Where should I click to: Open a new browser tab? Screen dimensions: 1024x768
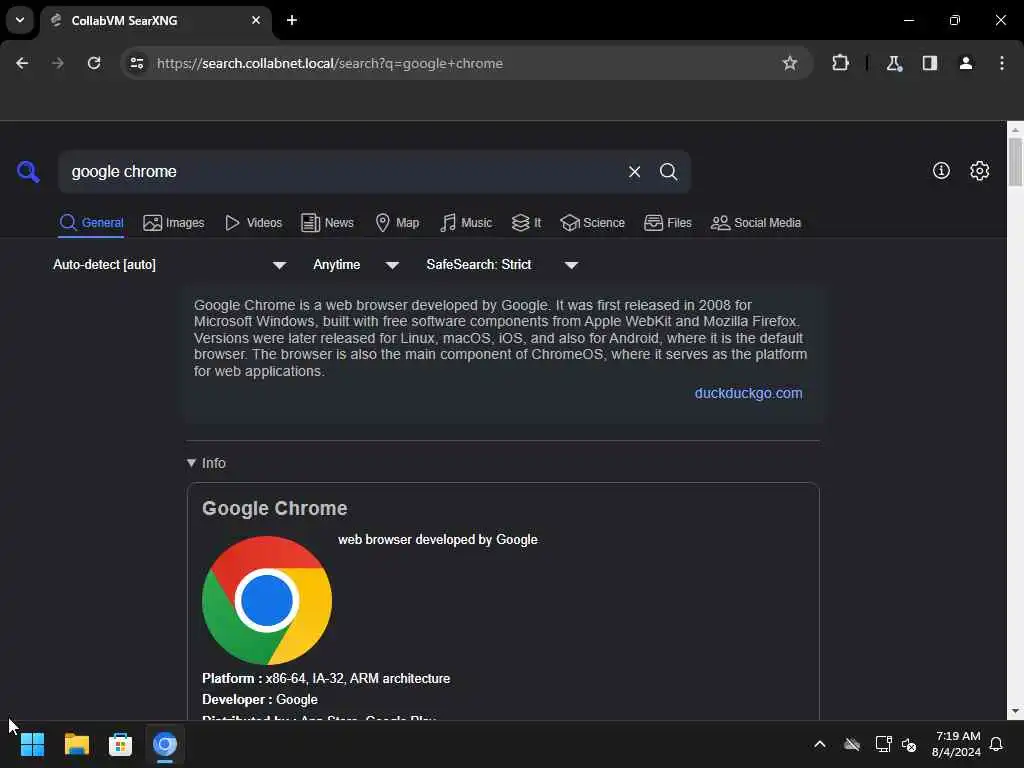pyautogui.click(x=292, y=20)
